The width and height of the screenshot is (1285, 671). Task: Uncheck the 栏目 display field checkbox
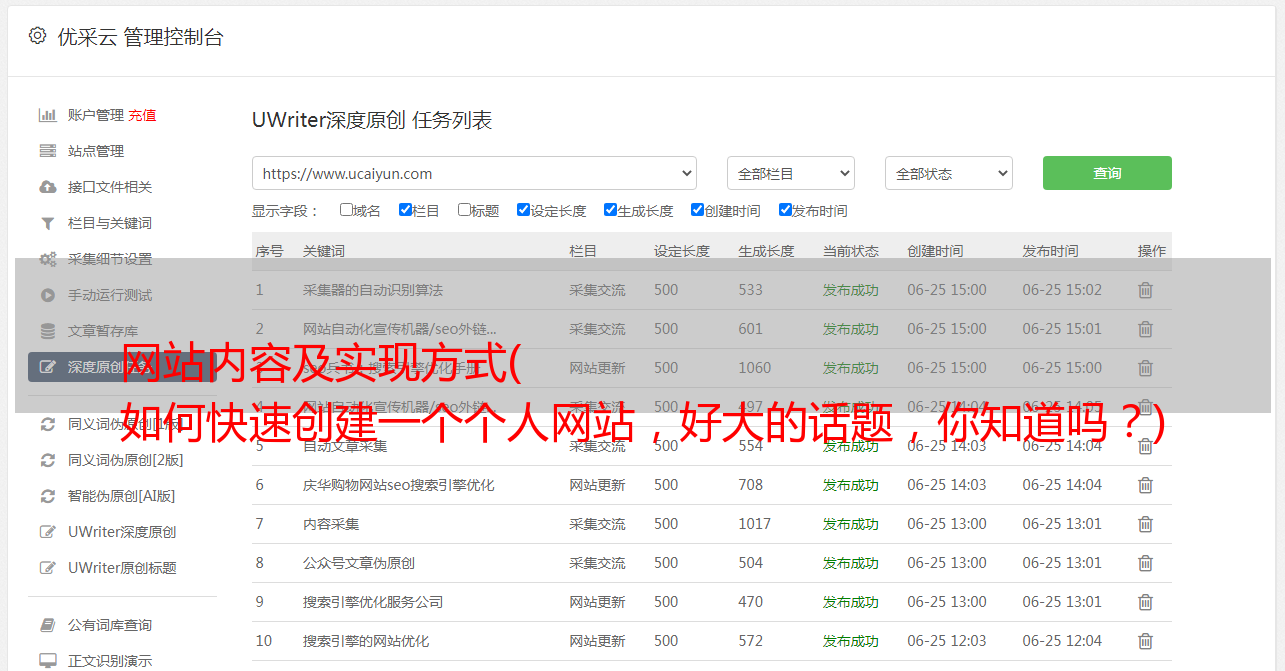coord(405,210)
